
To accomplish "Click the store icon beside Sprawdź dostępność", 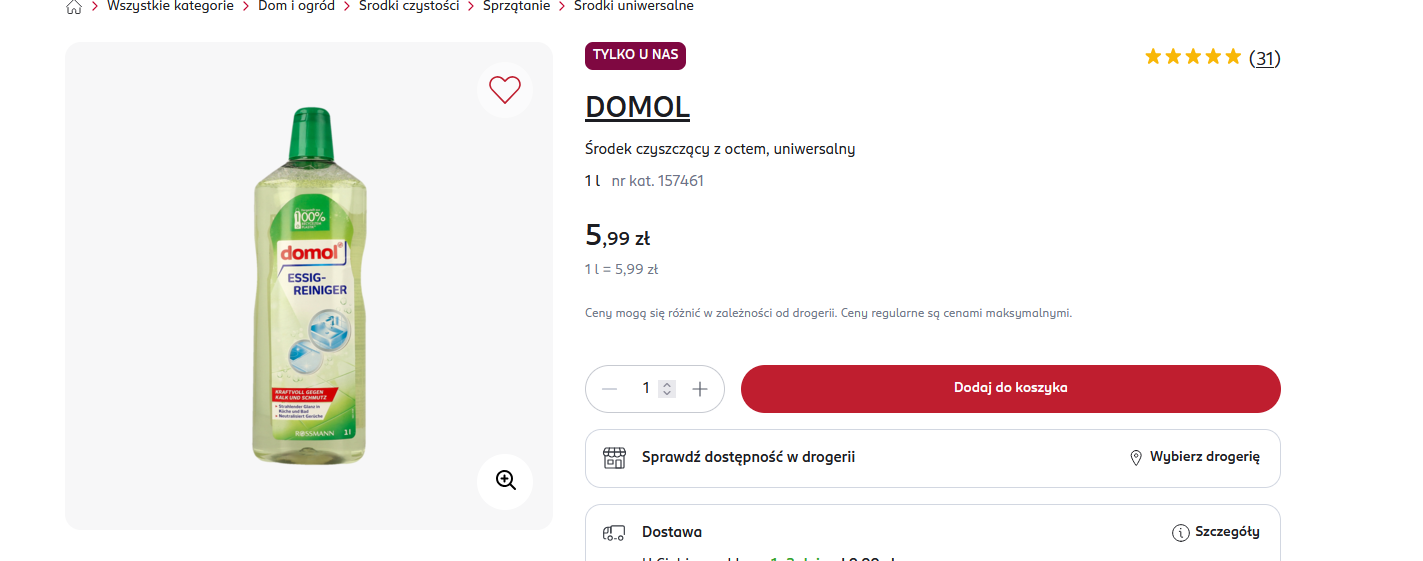I will point(614,458).
